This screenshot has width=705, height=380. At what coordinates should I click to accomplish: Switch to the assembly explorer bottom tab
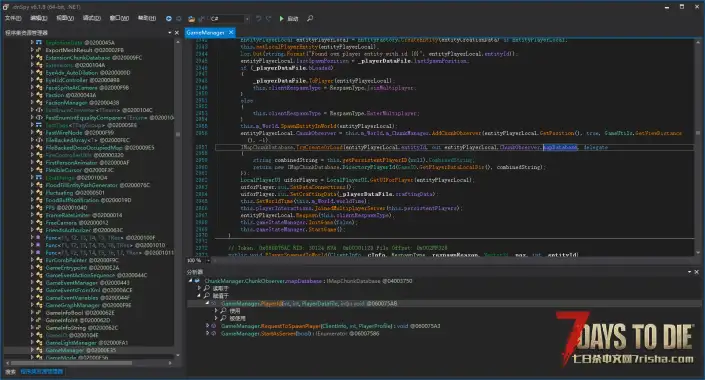tap(42, 371)
